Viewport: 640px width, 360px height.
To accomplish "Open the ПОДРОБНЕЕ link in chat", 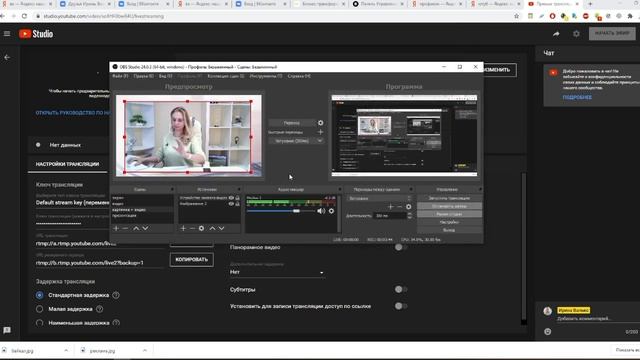I will [x=577, y=98].
